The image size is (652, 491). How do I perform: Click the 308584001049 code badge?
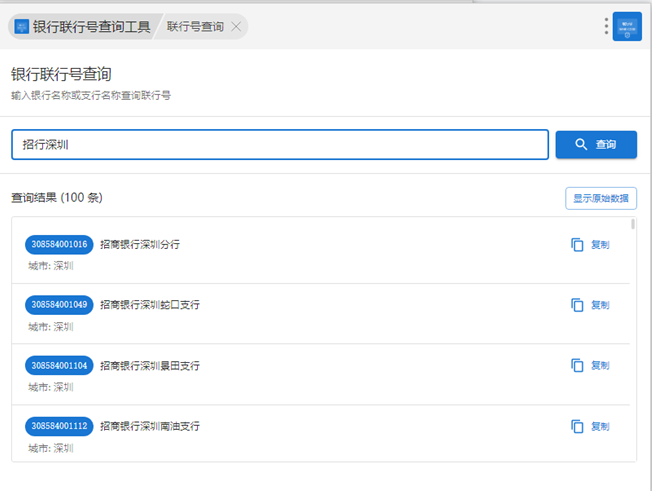click(59, 305)
